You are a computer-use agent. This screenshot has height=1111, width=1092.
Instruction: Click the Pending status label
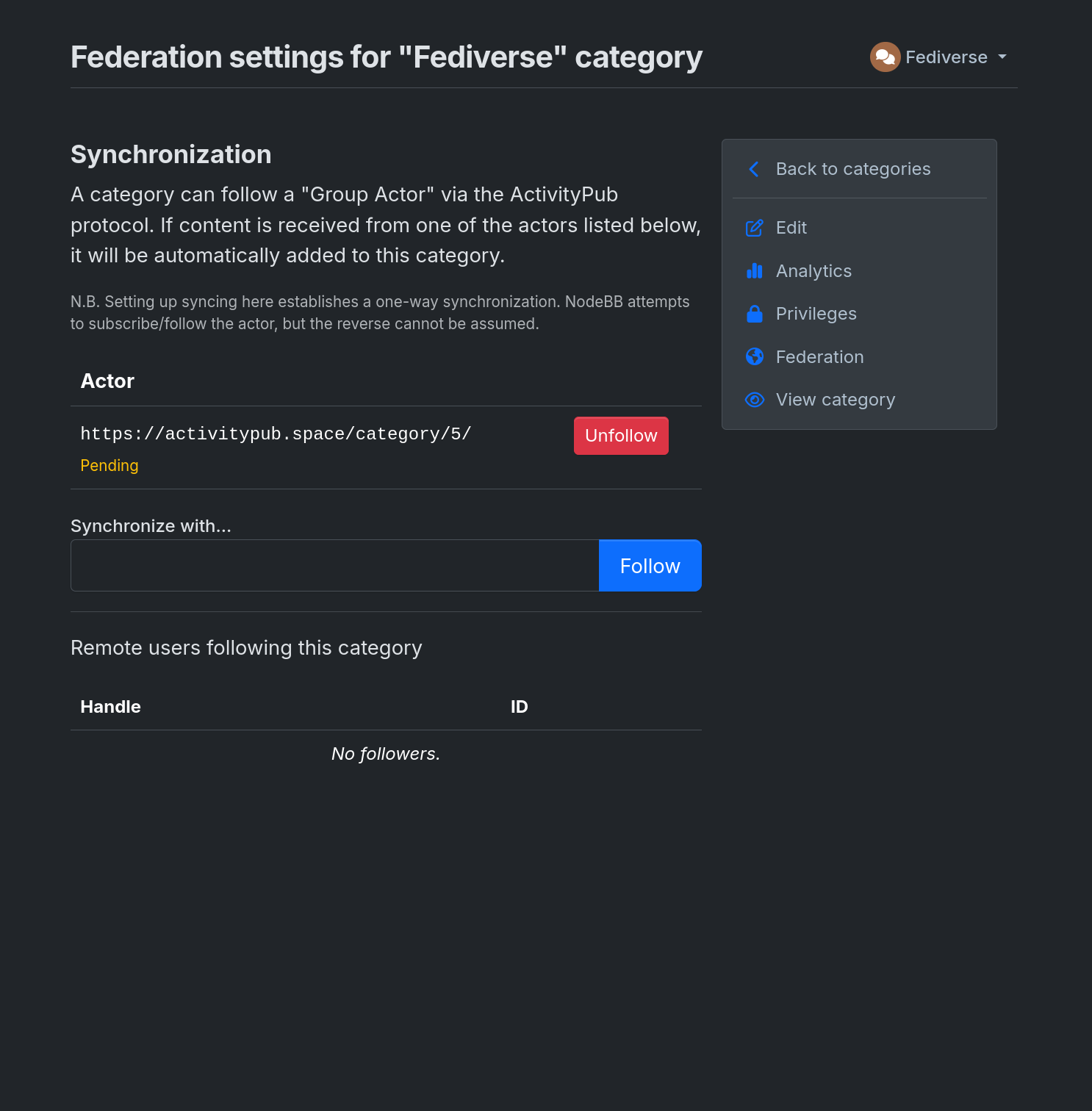(109, 466)
